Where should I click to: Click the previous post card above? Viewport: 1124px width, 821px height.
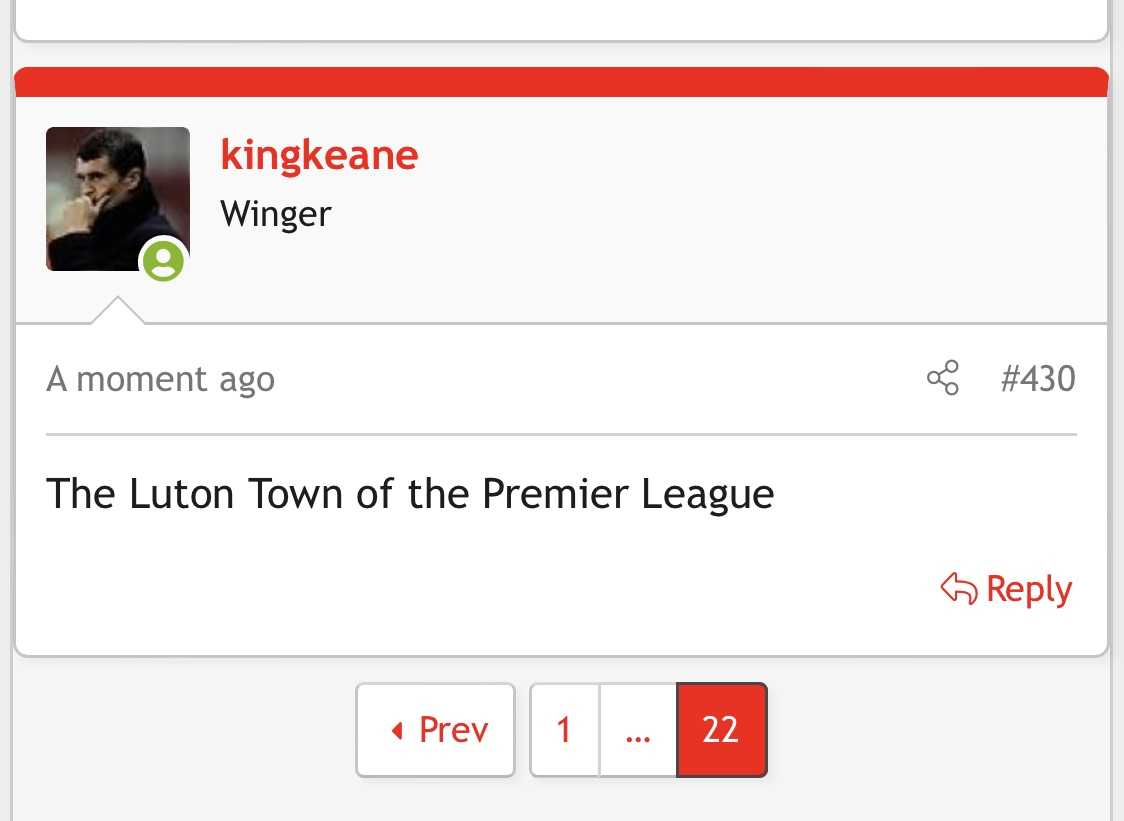[562, 20]
